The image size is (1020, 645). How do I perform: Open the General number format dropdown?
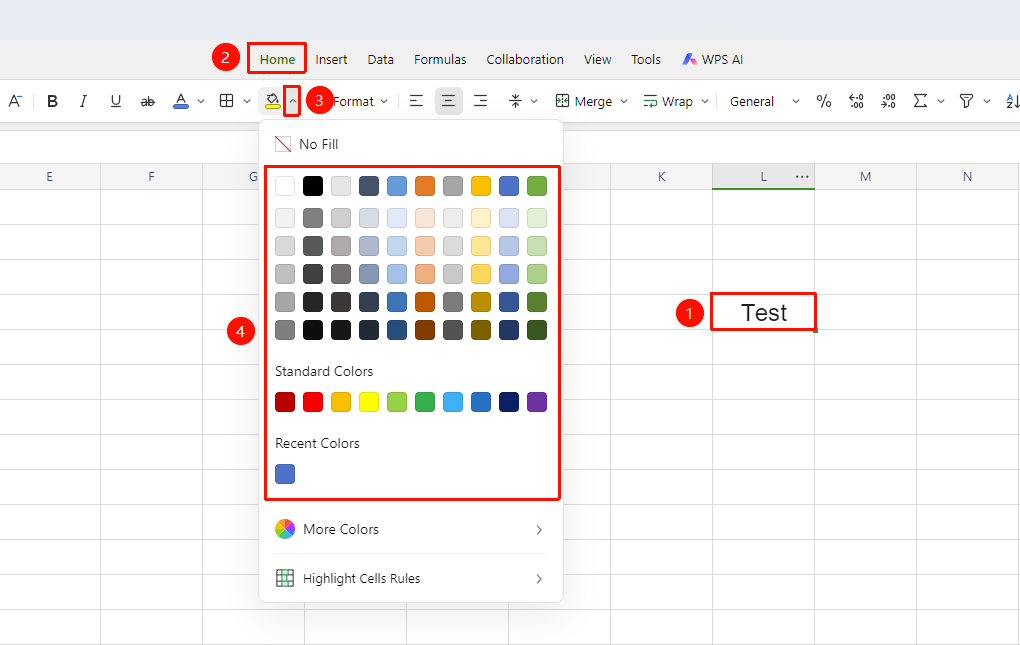(764, 101)
